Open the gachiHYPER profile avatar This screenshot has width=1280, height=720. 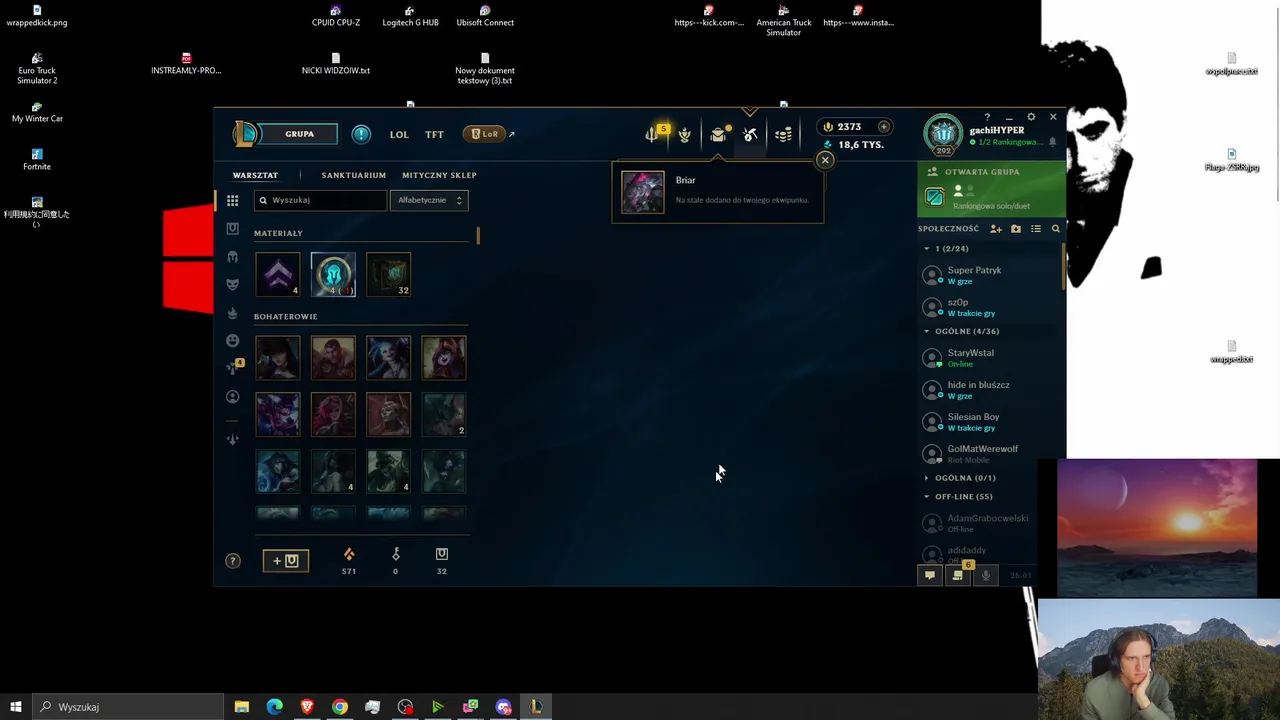(x=943, y=134)
